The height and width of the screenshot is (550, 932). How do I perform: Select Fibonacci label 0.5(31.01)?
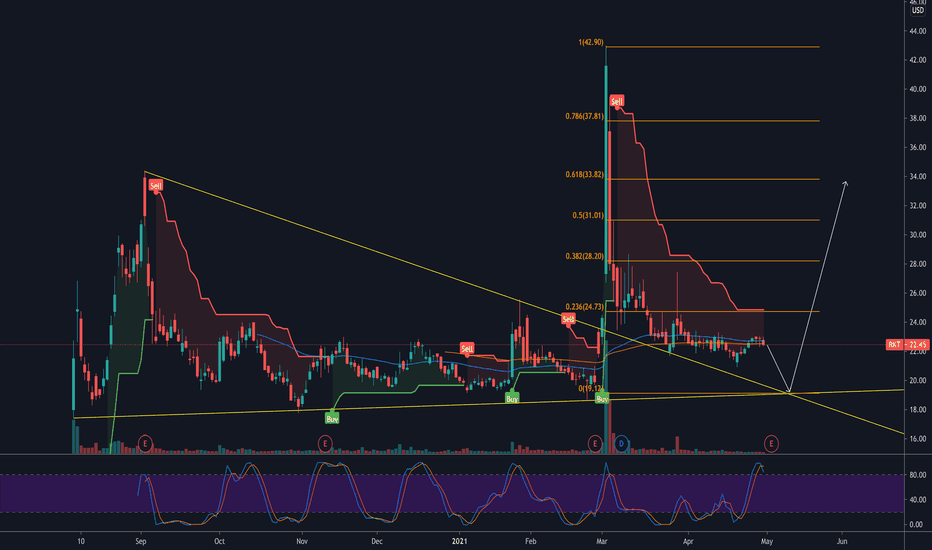pyautogui.click(x=588, y=215)
